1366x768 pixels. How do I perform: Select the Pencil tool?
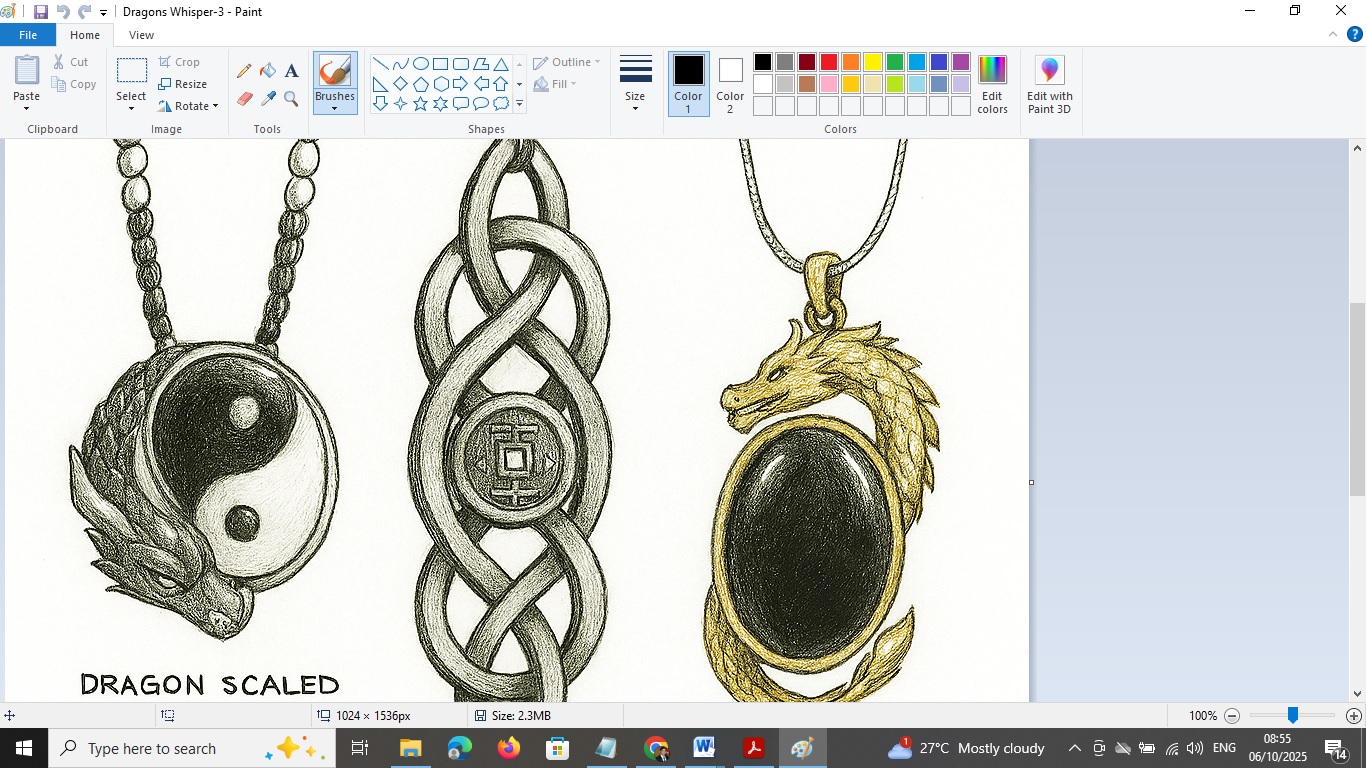244,71
